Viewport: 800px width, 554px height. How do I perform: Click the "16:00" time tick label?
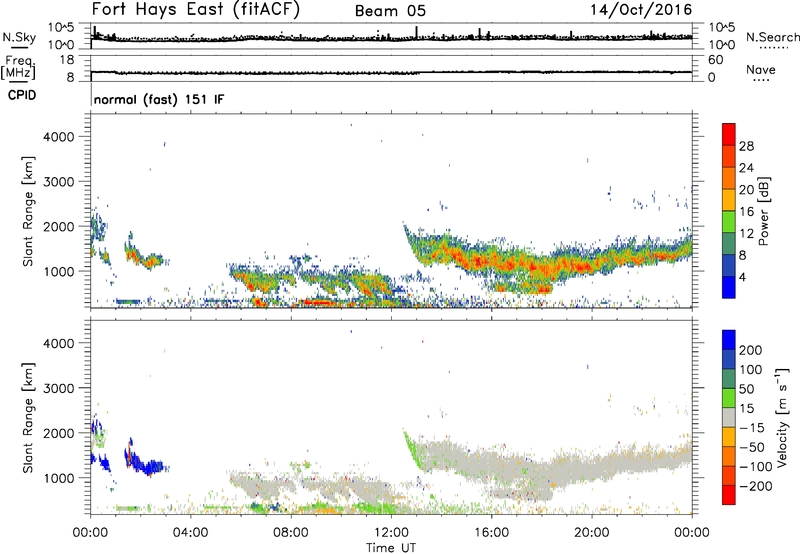[x=491, y=533]
